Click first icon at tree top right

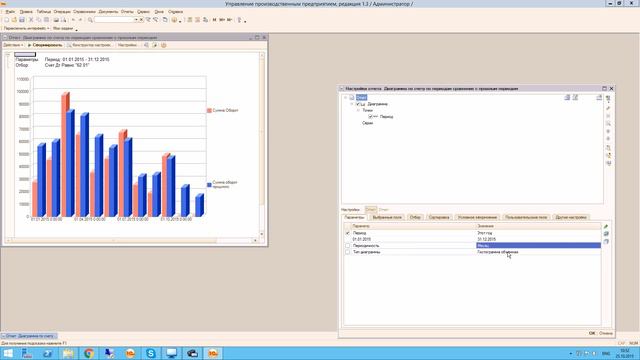[x=567, y=97]
